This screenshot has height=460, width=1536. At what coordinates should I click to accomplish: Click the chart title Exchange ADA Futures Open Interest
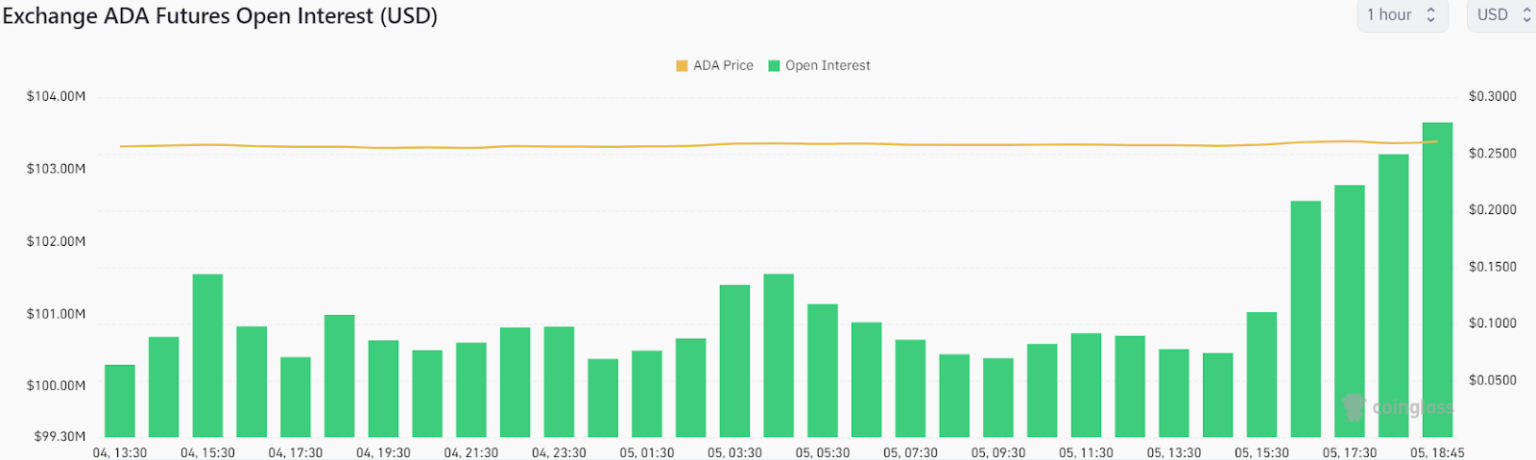tap(220, 17)
